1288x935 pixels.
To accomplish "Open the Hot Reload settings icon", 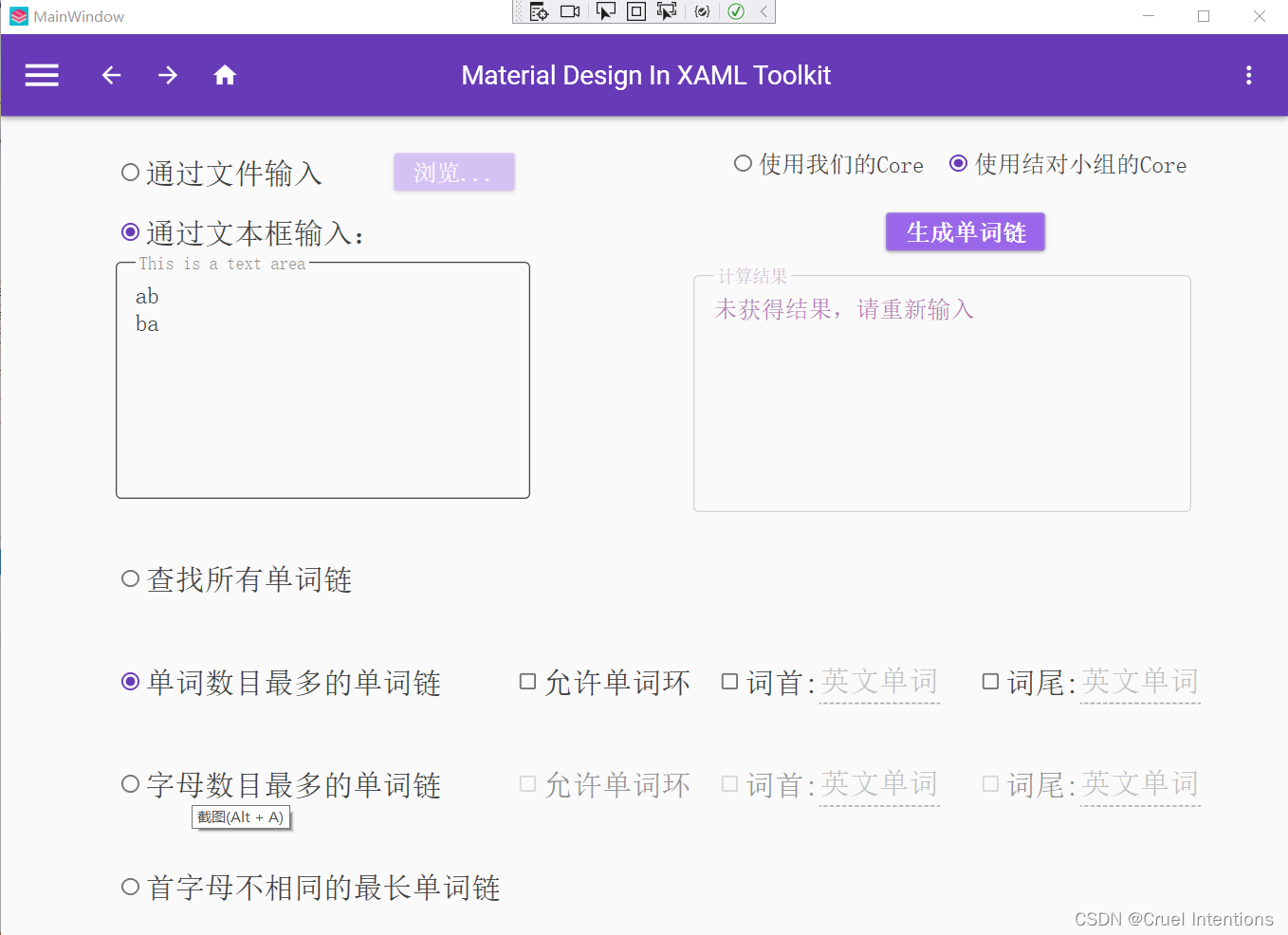I will [703, 11].
